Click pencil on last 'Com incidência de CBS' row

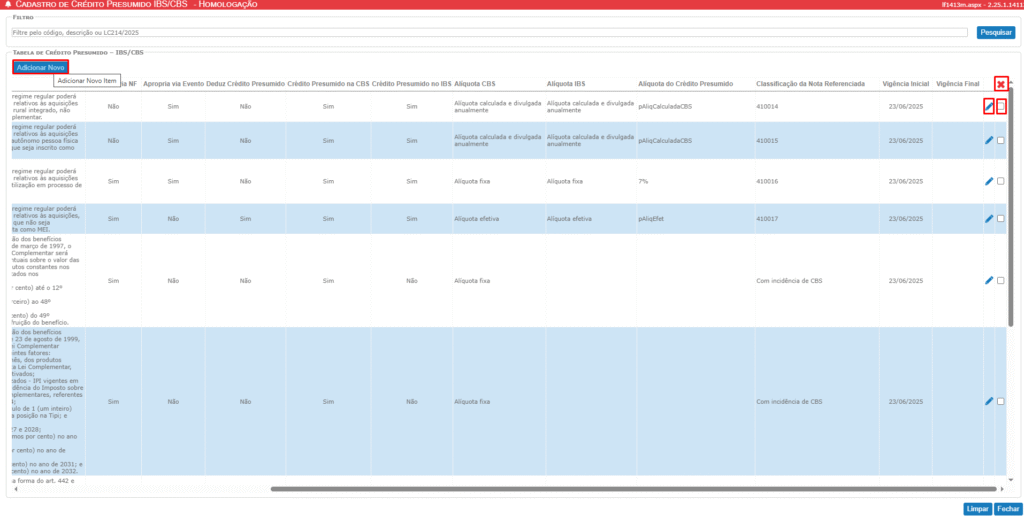(989, 401)
